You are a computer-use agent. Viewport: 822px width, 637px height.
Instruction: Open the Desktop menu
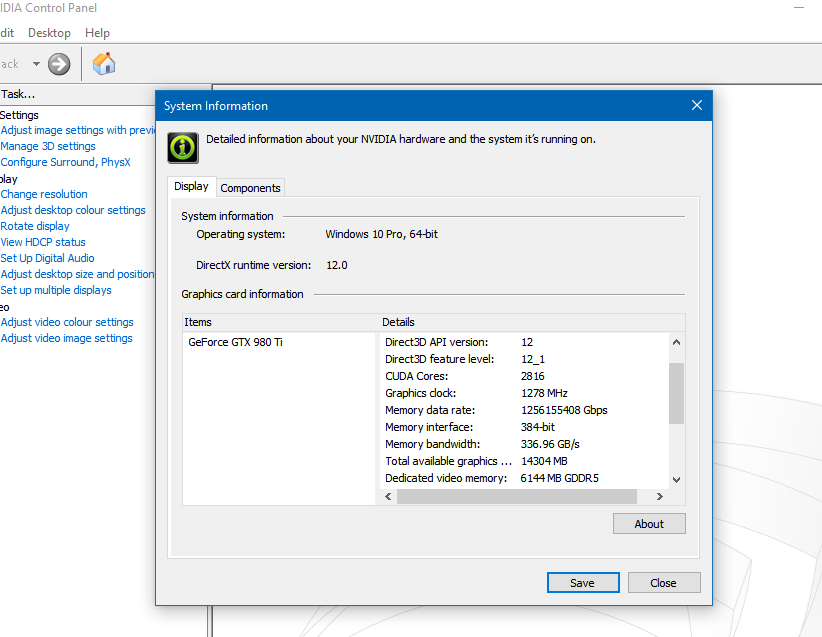(x=49, y=33)
